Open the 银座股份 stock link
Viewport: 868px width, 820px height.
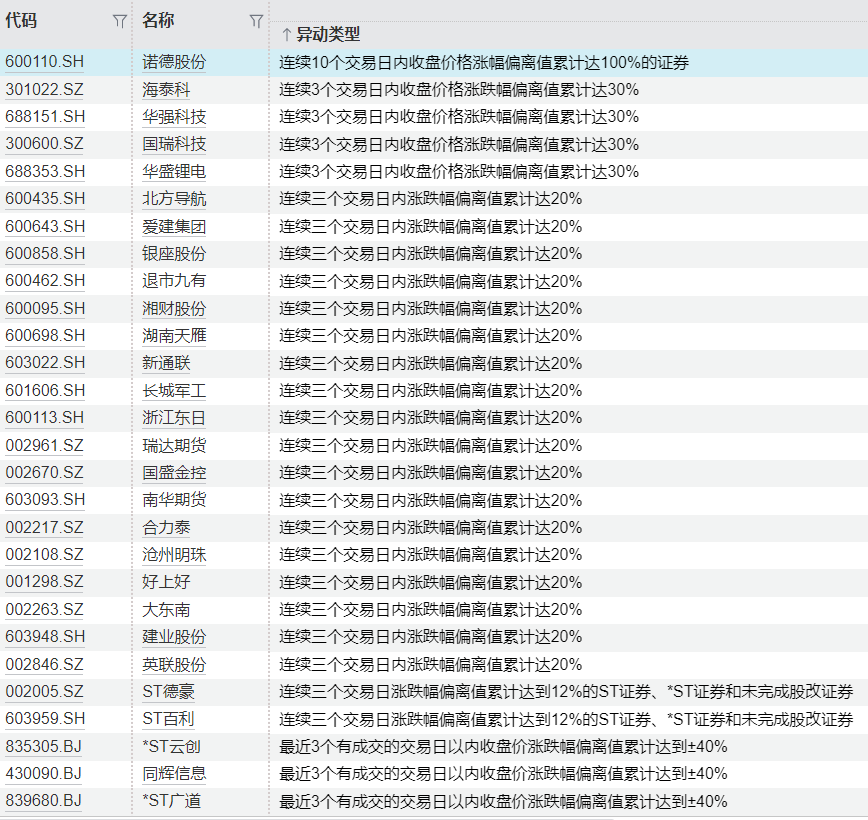click(x=174, y=254)
